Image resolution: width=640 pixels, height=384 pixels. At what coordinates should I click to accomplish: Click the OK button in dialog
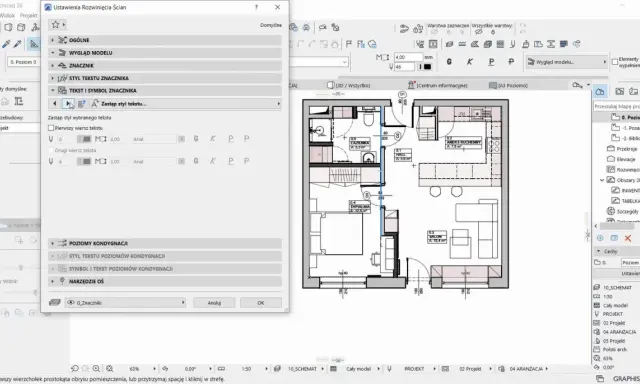261,303
